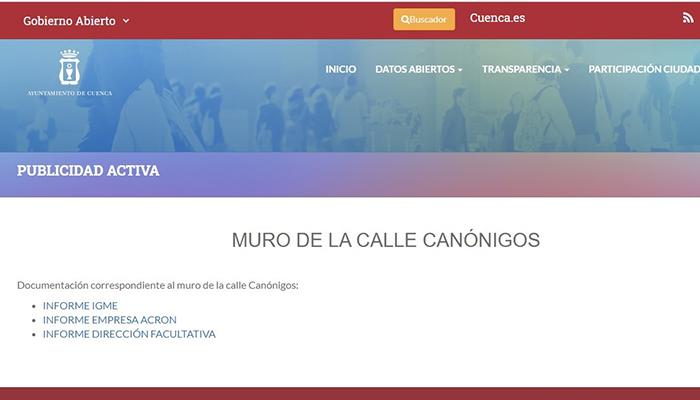Image resolution: width=700 pixels, height=400 pixels.
Task: Click the PUBLICIDAD ACTIVA section heading
Action: pos(88,171)
